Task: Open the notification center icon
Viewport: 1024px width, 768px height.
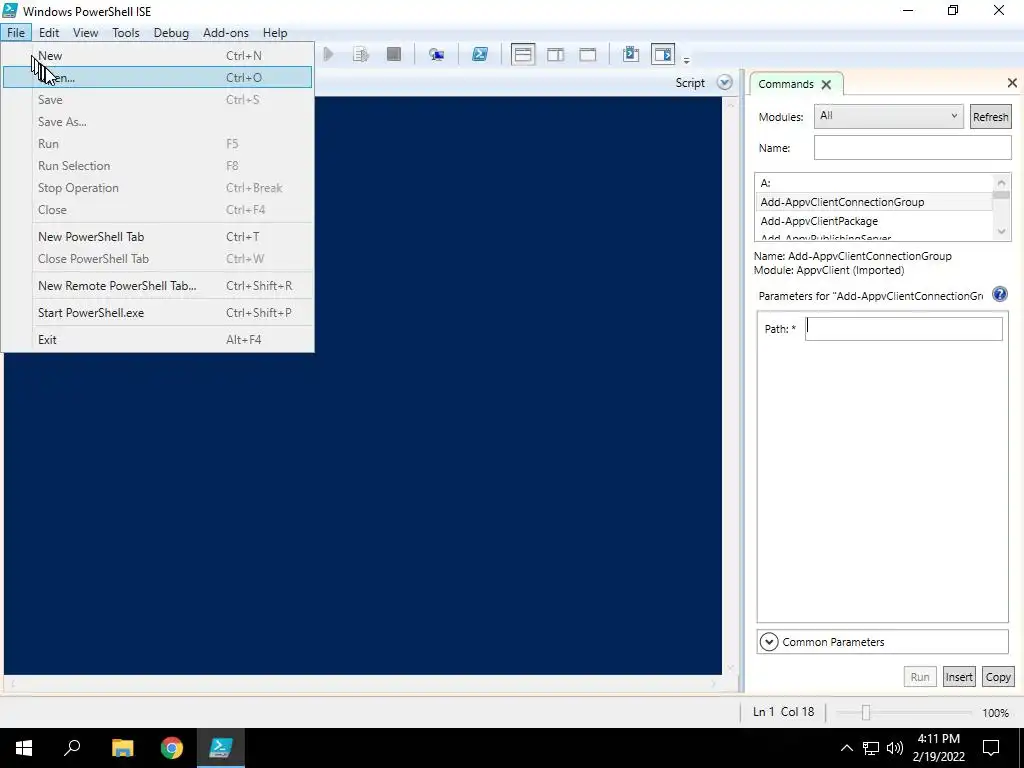Action: point(991,748)
